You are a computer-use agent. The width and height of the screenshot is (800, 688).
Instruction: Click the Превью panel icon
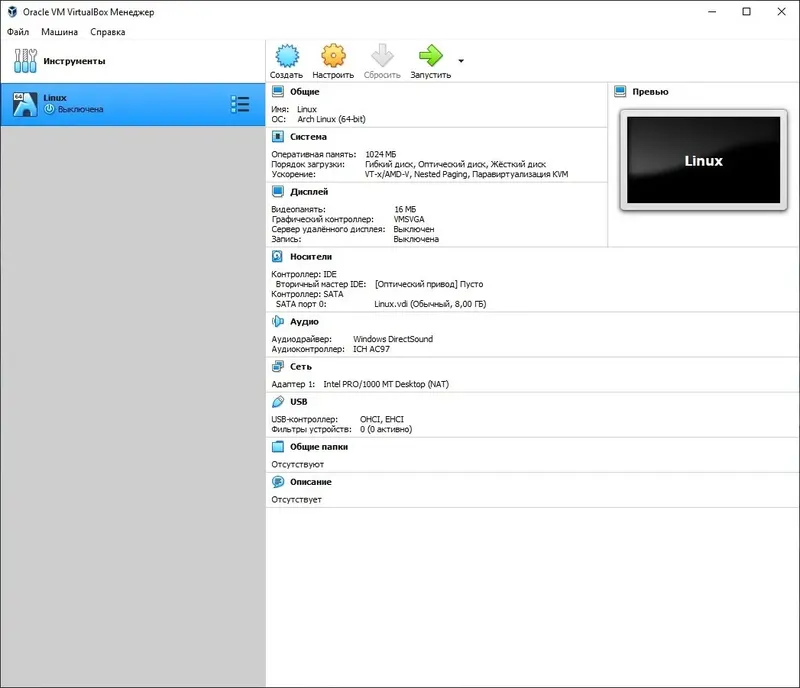tap(620, 91)
